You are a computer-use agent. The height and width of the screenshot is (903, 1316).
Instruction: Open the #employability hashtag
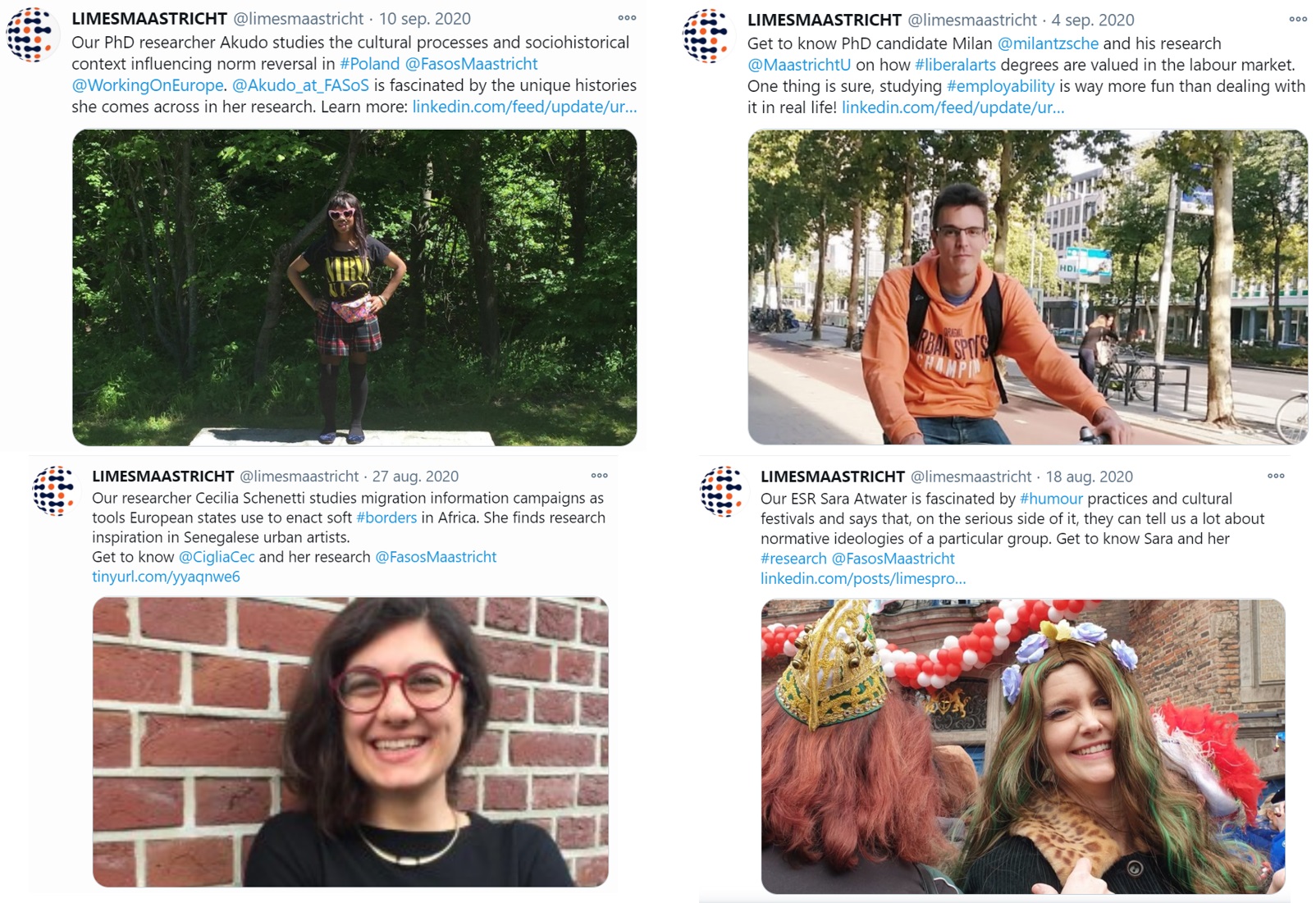coord(1000,86)
